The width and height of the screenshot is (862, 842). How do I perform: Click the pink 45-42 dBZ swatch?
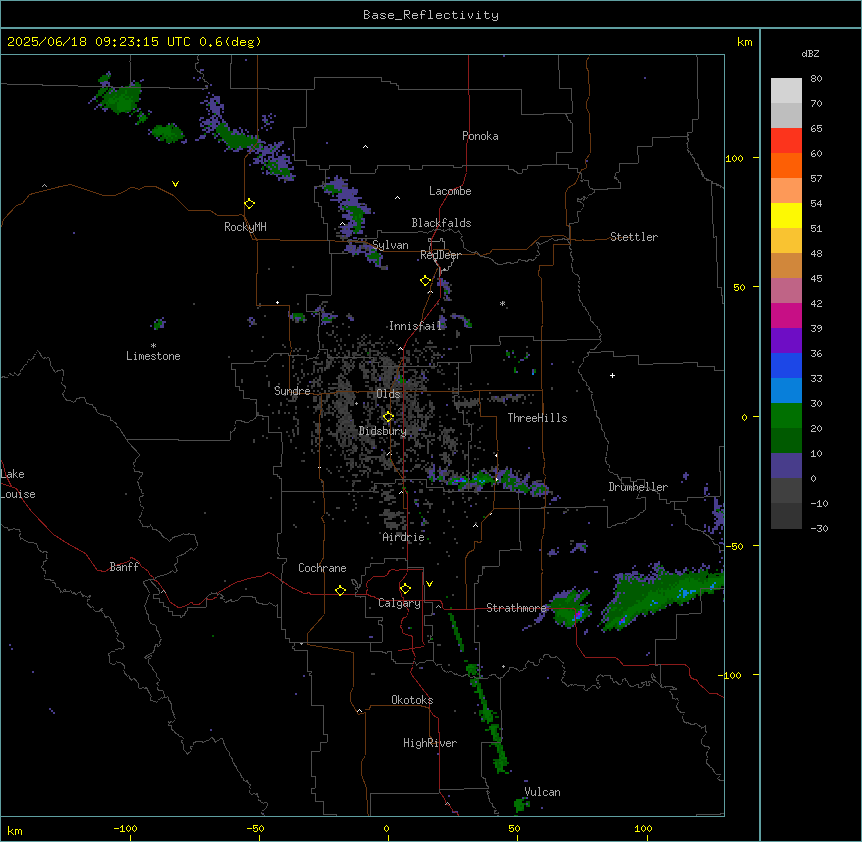[786, 291]
